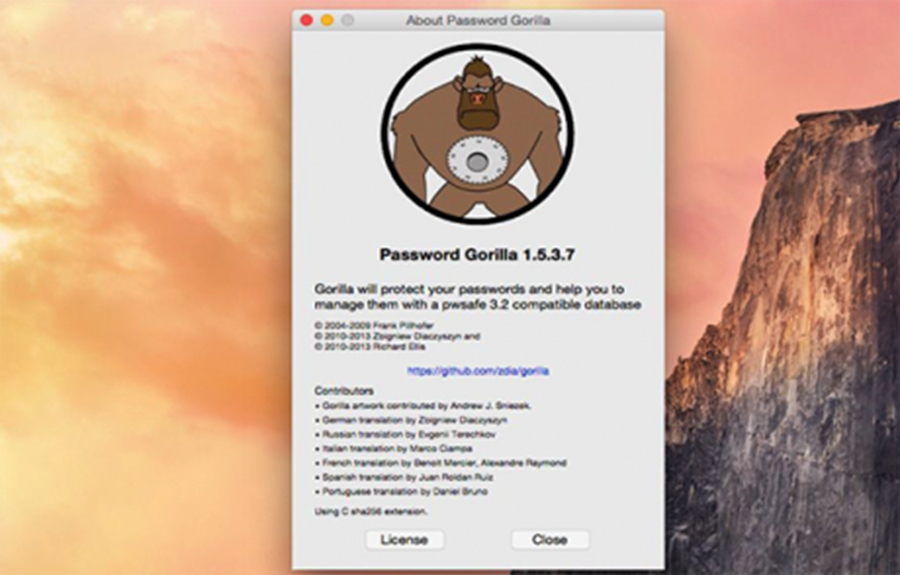900x575 pixels.
Task: Dismiss the dialog with the Close button
Action: click(x=550, y=539)
